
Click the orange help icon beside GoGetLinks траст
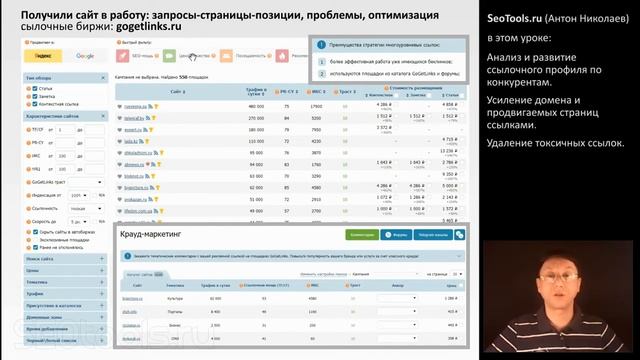pos(29,182)
